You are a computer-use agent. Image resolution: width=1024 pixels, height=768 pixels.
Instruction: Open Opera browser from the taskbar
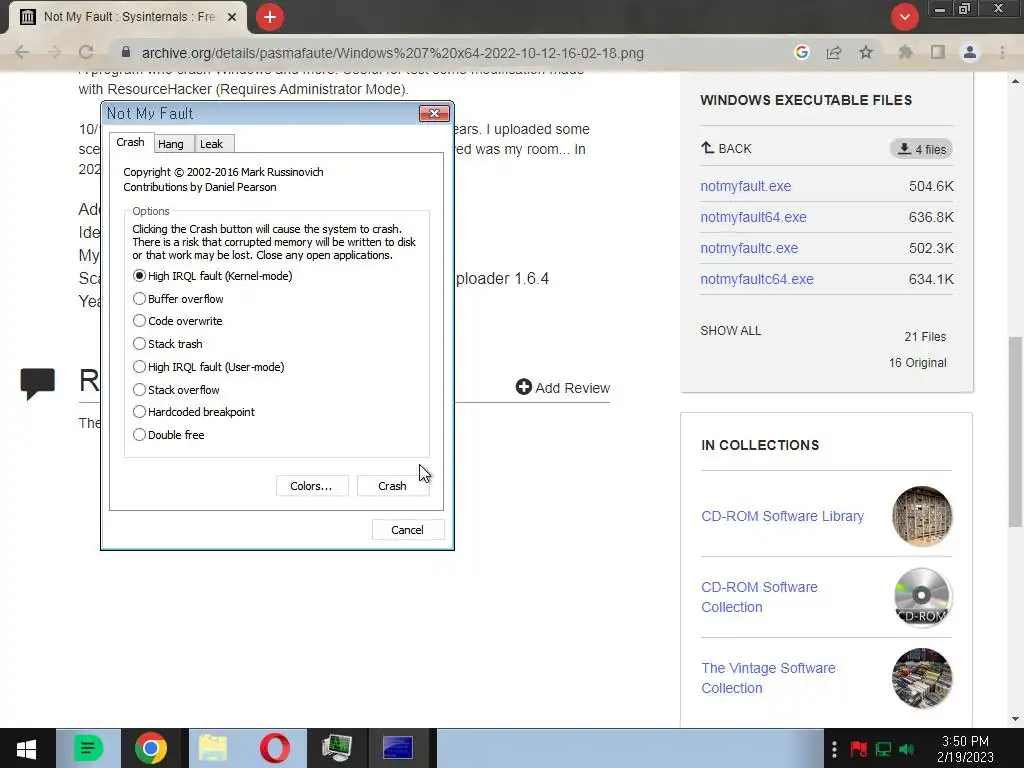(x=275, y=748)
